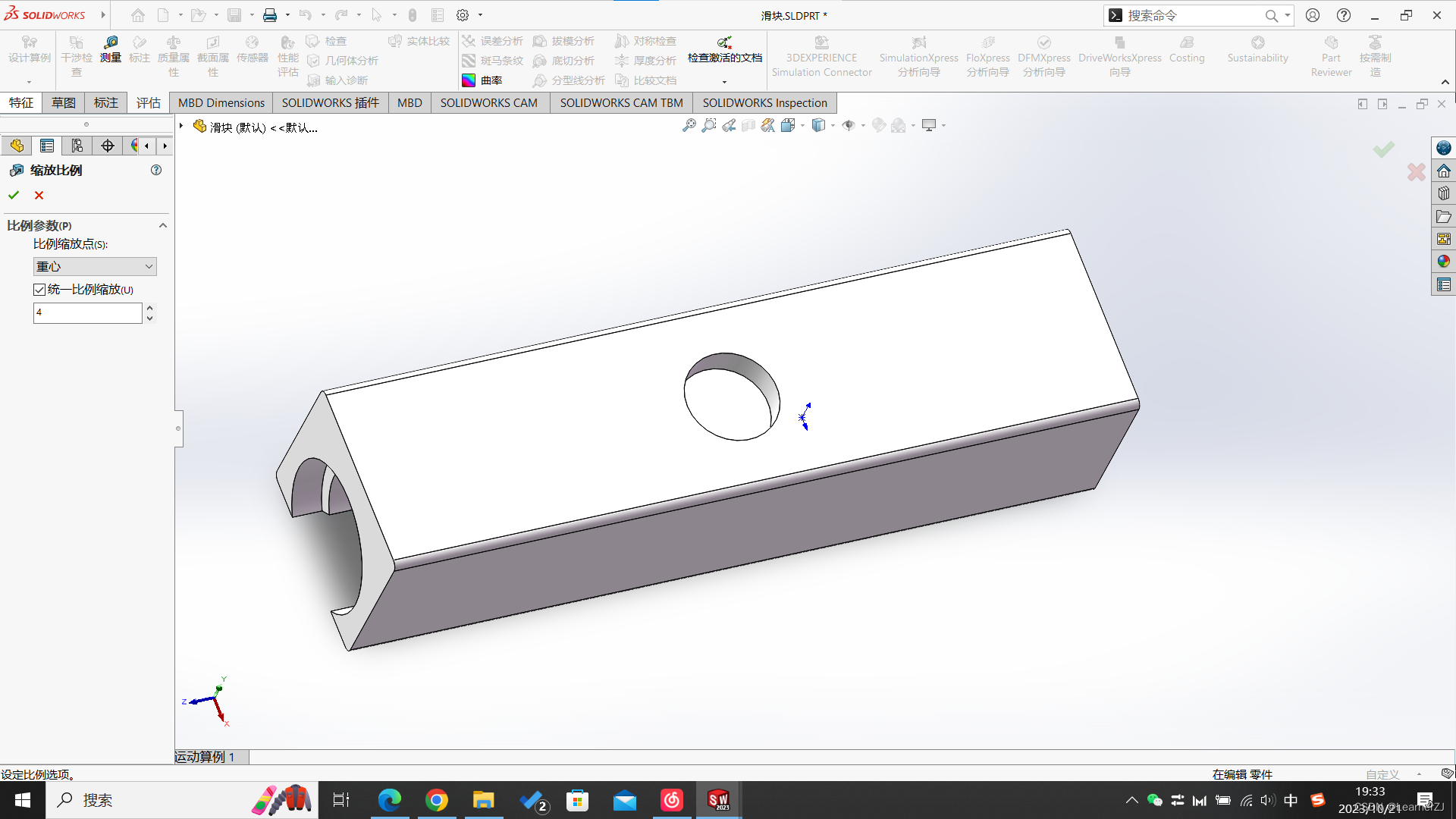Click the Zoom to Fit view icon
The height and width of the screenshot is (819, 1456).
[689, 125]
